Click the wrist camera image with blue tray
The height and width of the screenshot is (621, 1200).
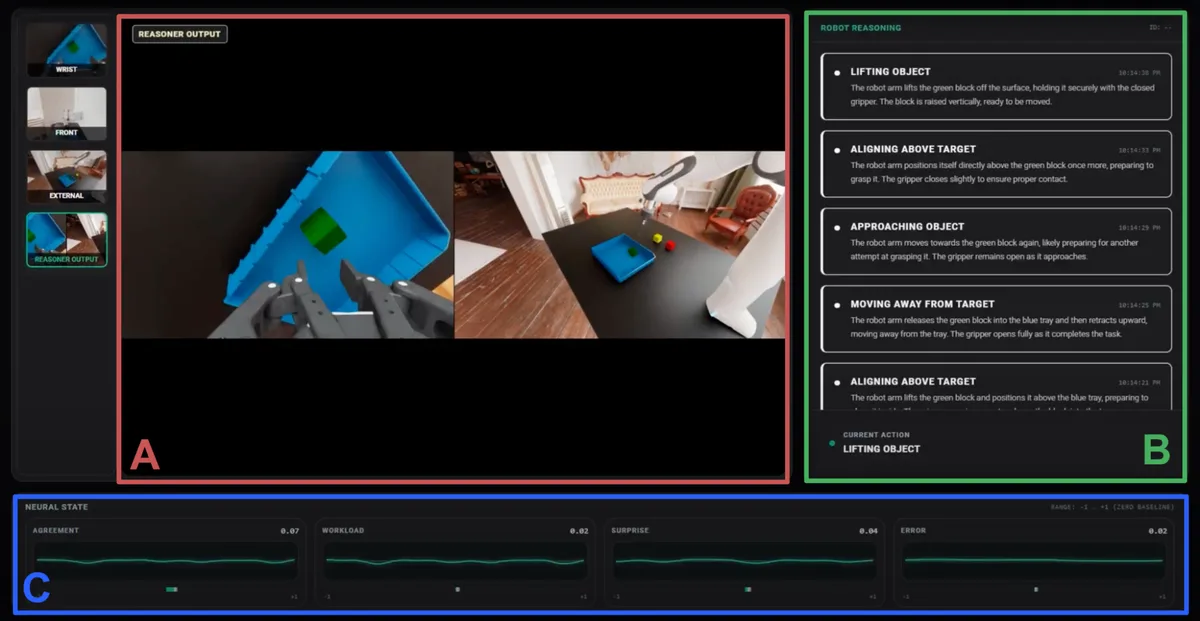288,245
